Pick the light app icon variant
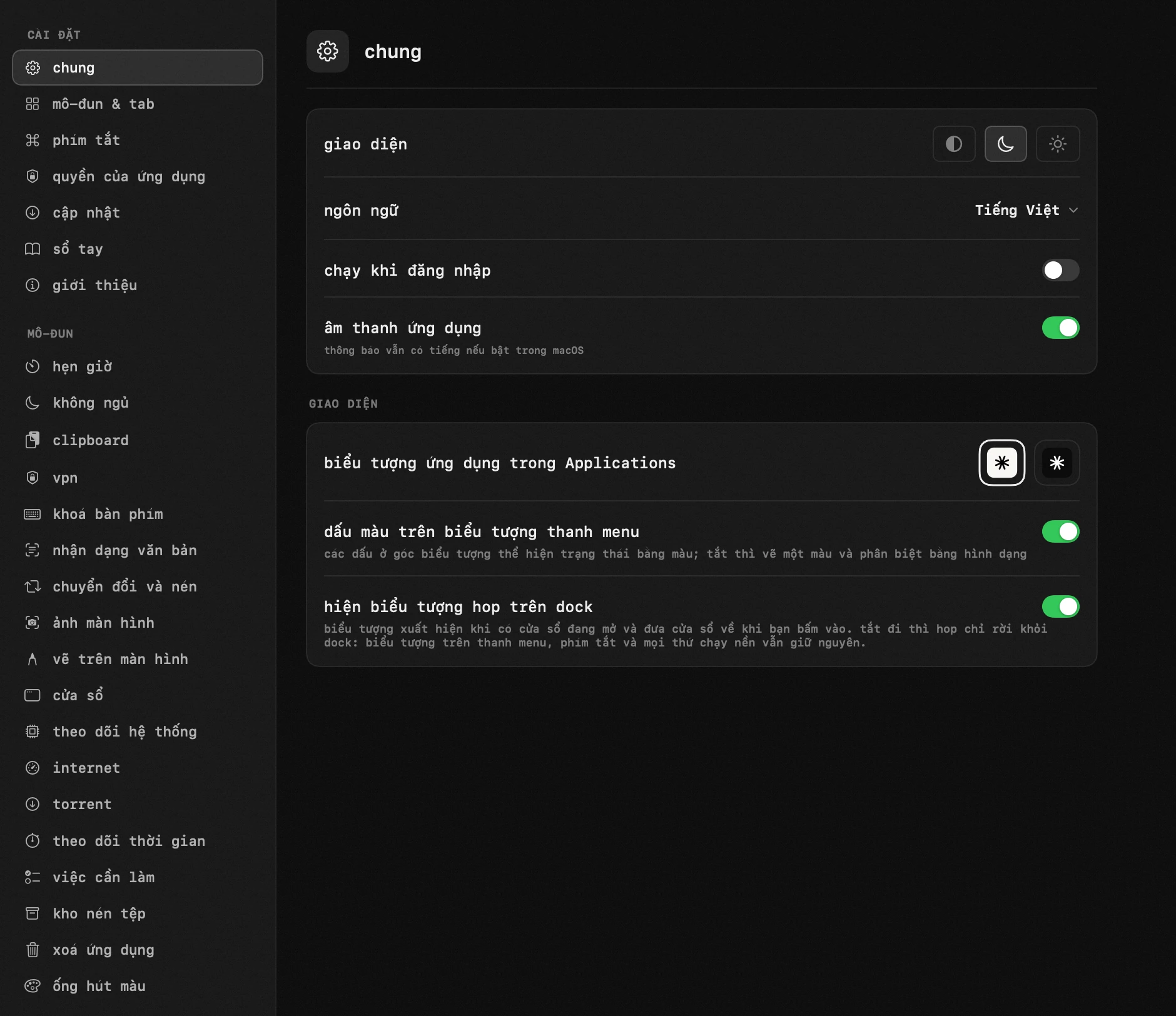Image resolution: width=1176 pixels, height=1016 pixels. tap(1001, 463)
